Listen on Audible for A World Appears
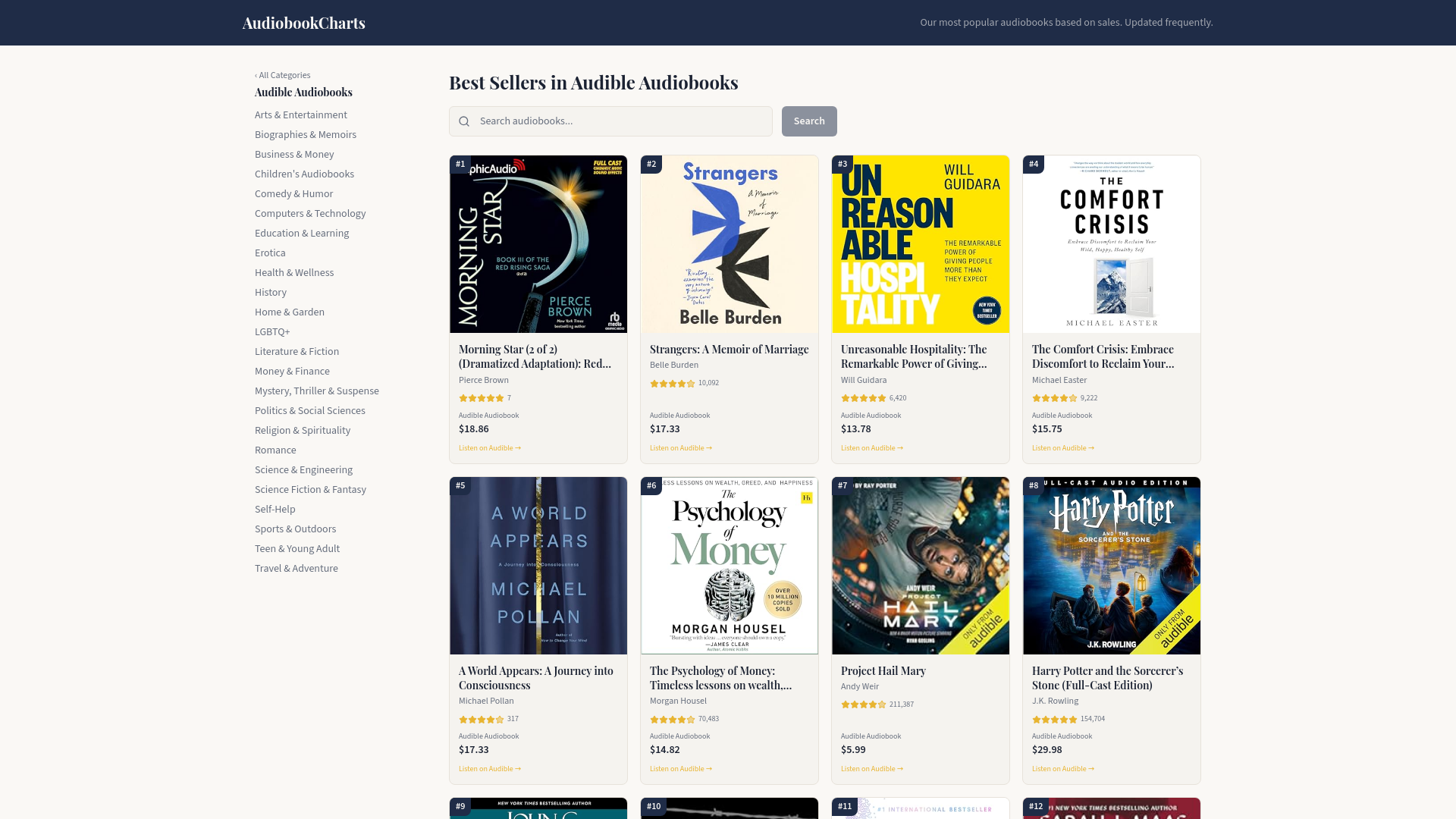Screen dimensions: 1456x819 [x=490, y=769]
